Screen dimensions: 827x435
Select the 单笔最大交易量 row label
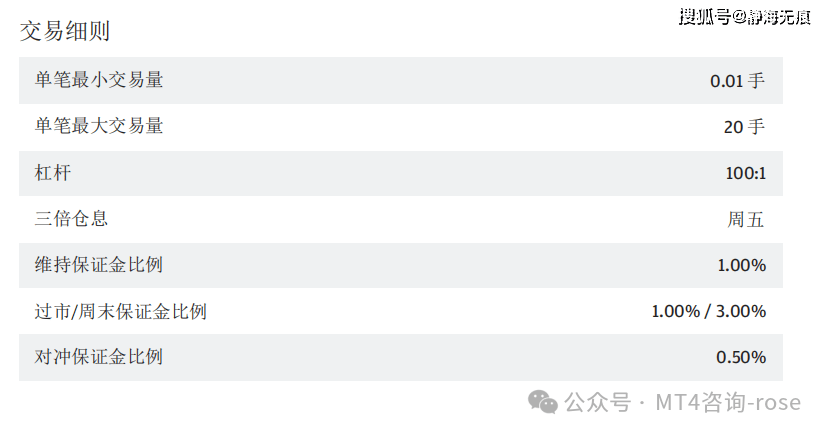[x=99, y=126]
